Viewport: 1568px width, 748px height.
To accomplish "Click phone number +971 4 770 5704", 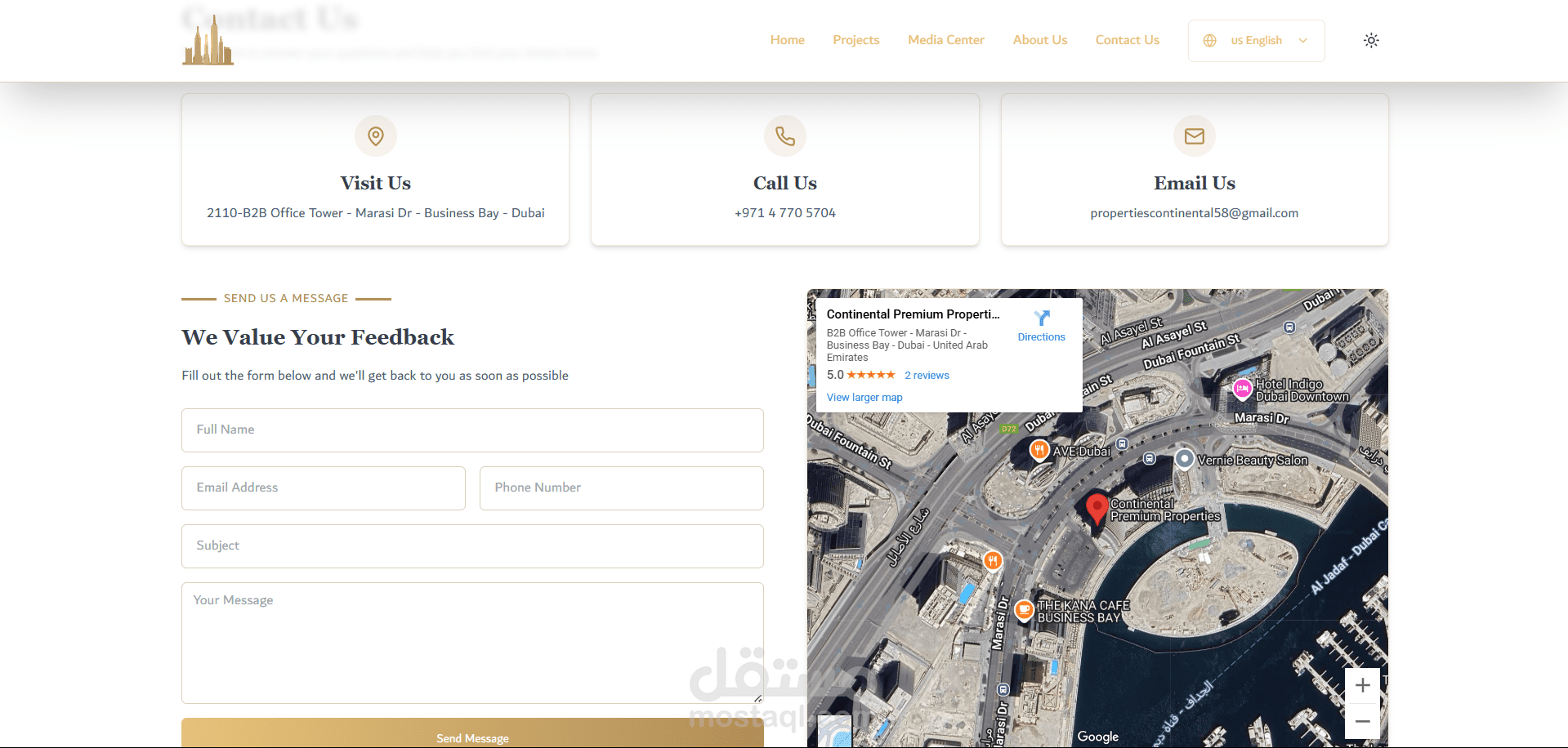I will pos(785,213).
